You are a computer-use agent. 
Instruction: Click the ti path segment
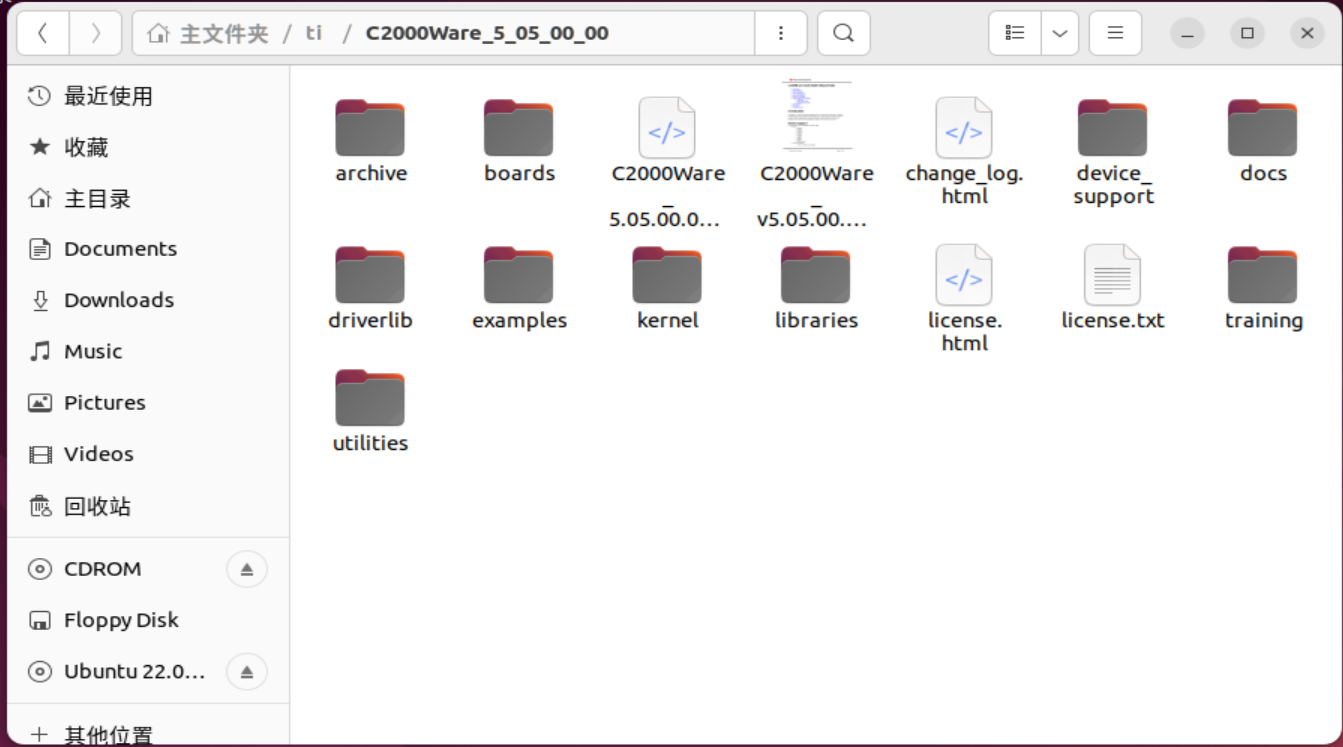[x=314, y=33]
